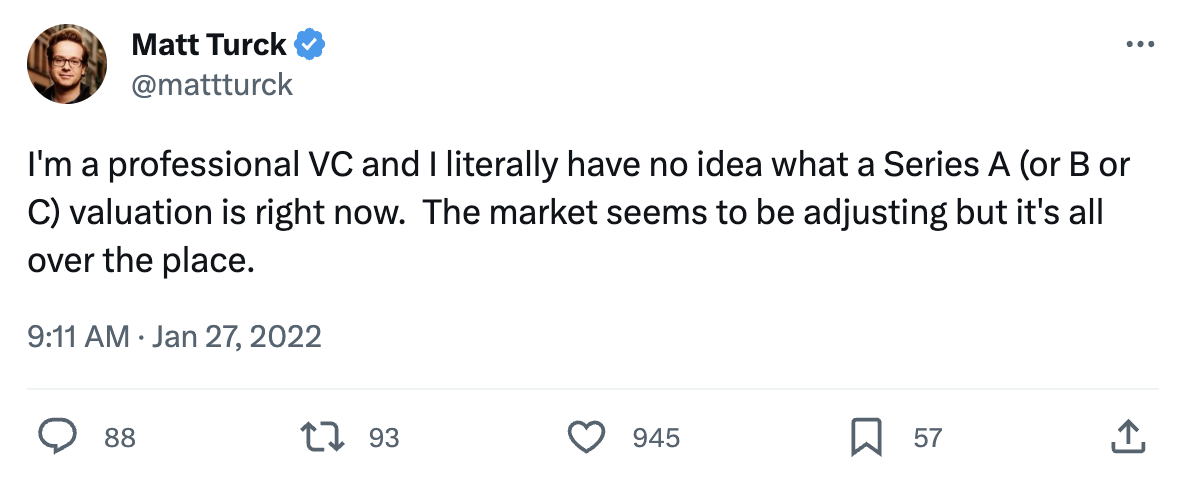Click the Matt Turck display name
The image size is (1188, 480).
click(x=209, y=45)
